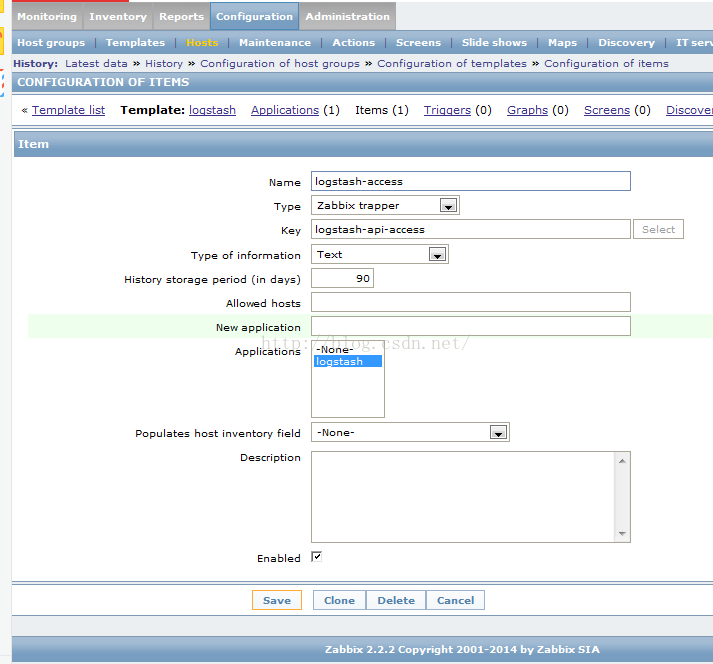This screenshot has height=664, width=713.
Task: Open Maintenance submenu
Action: click(275, 42)
